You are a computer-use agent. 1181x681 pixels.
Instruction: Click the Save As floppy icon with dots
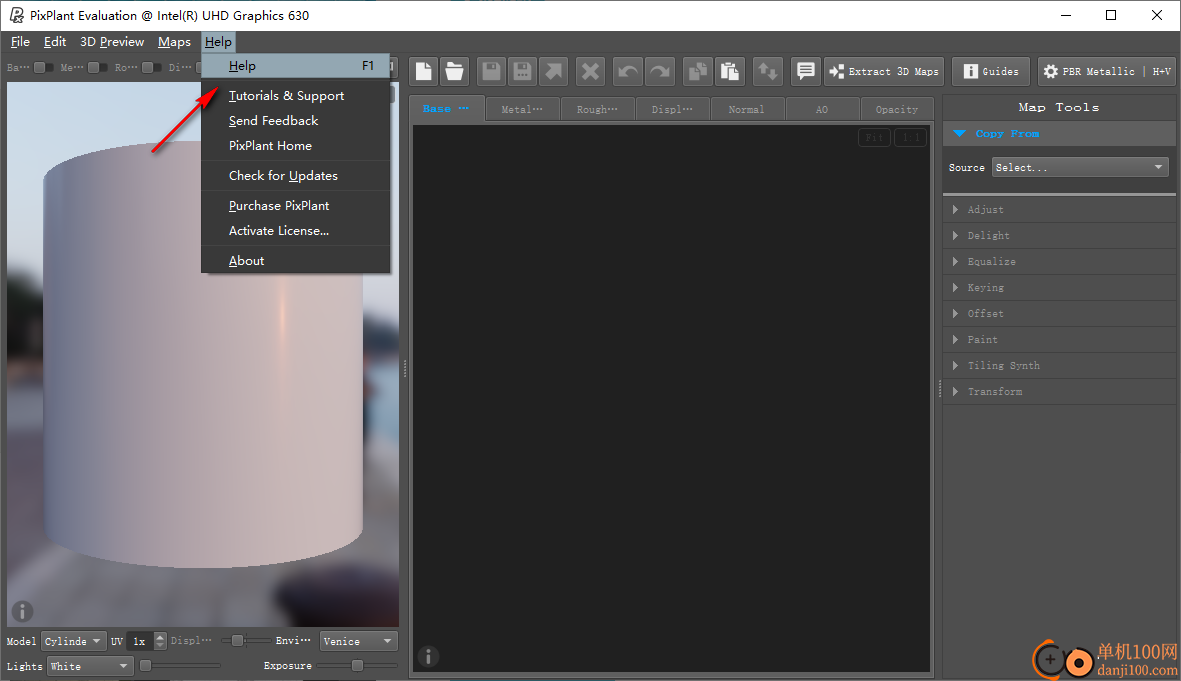pyautogui.click(x=522, y=72)
